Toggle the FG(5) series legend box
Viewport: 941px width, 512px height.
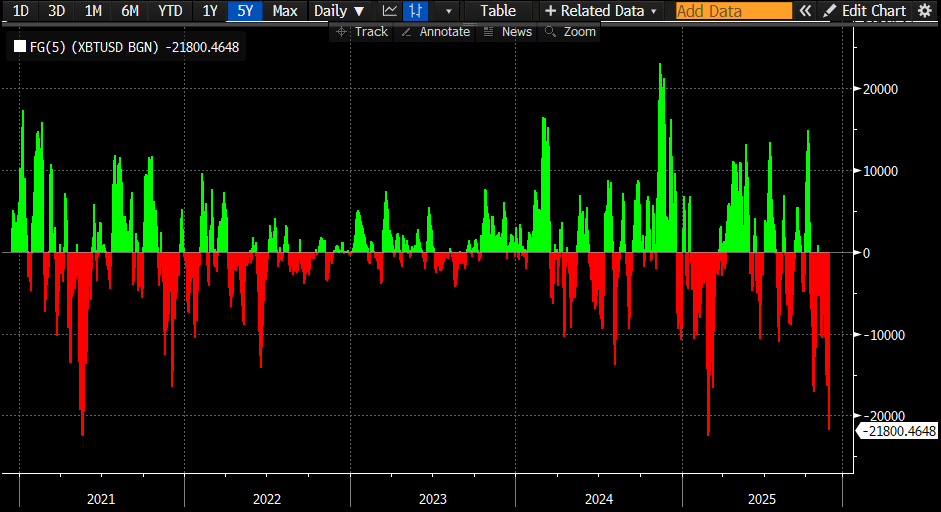(20, 47)
